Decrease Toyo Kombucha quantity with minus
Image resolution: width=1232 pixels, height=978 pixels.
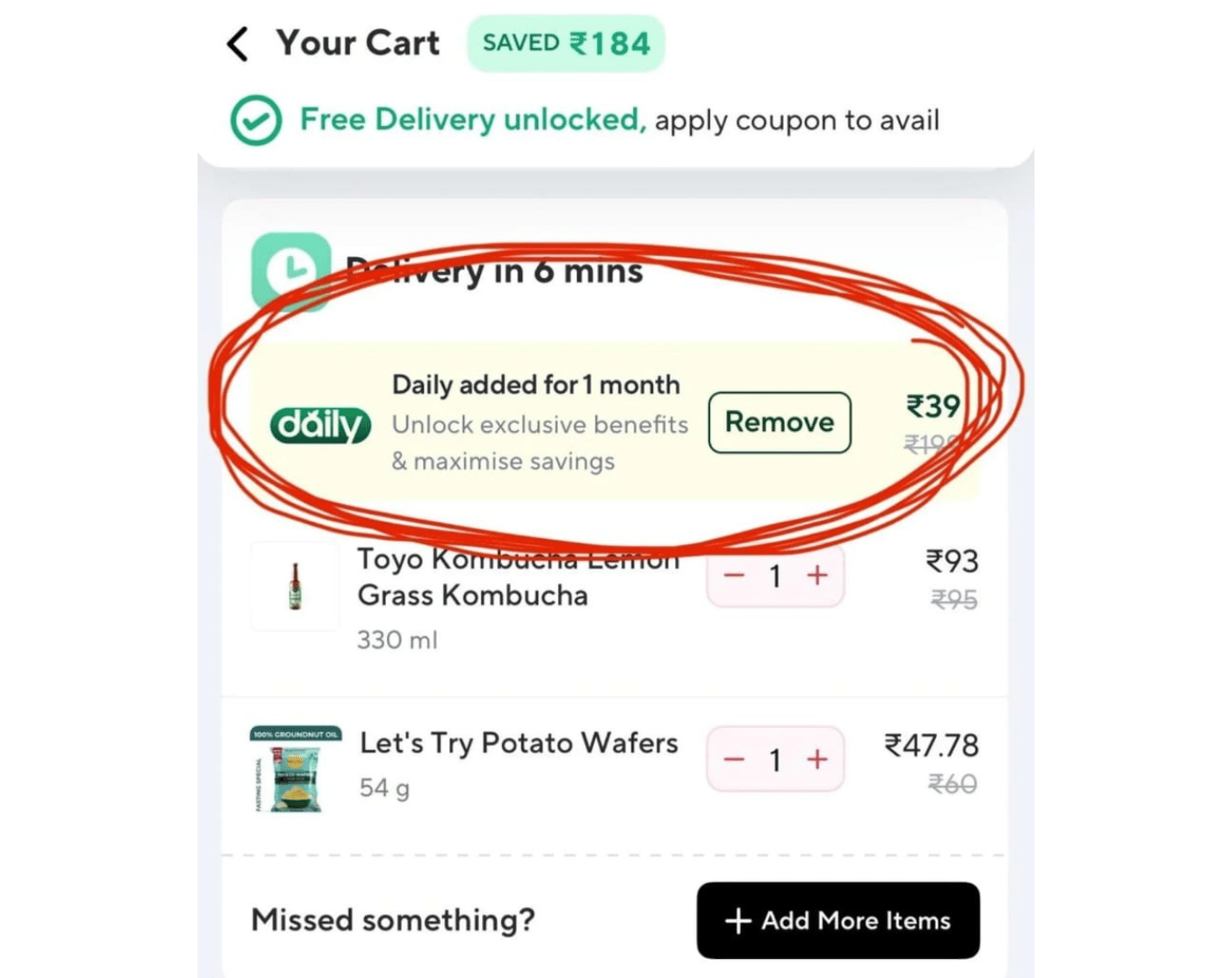735,575
